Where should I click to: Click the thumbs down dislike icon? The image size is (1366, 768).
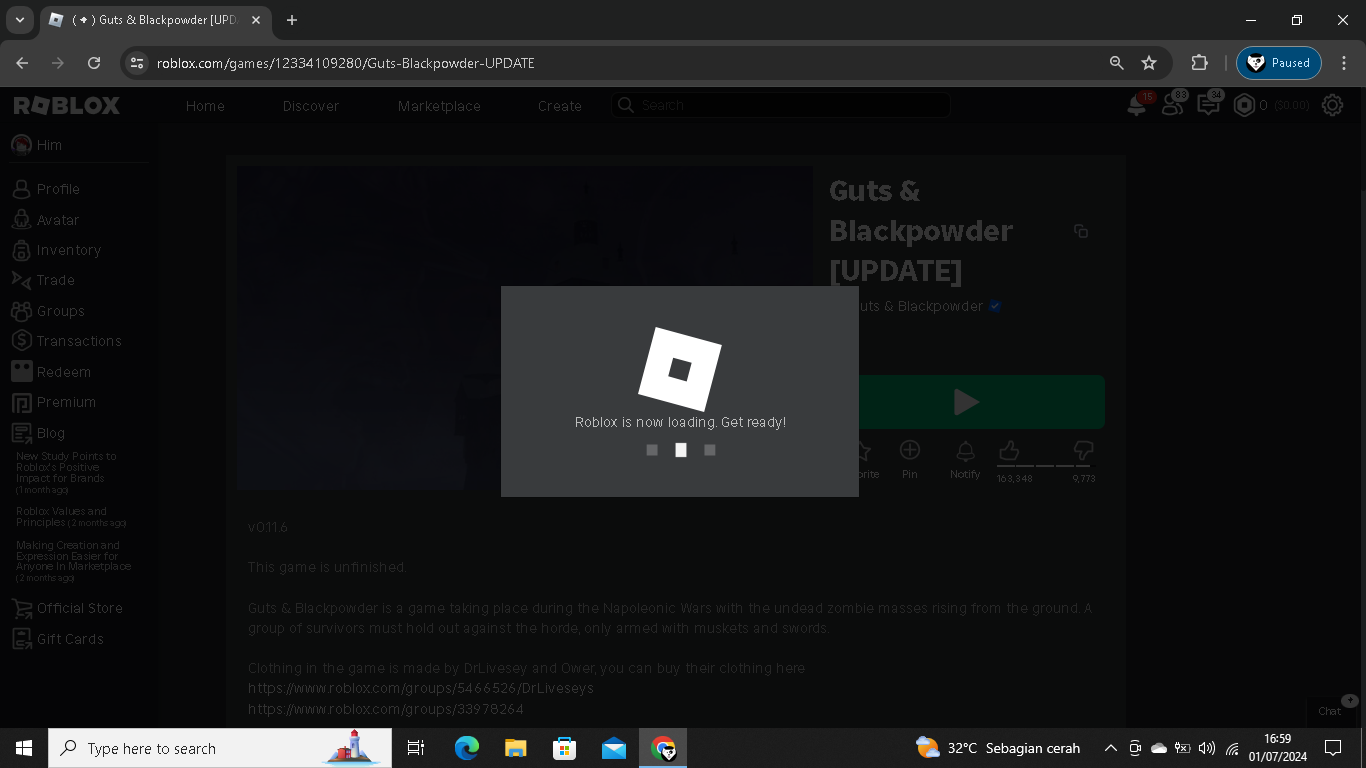[1083, 451]
